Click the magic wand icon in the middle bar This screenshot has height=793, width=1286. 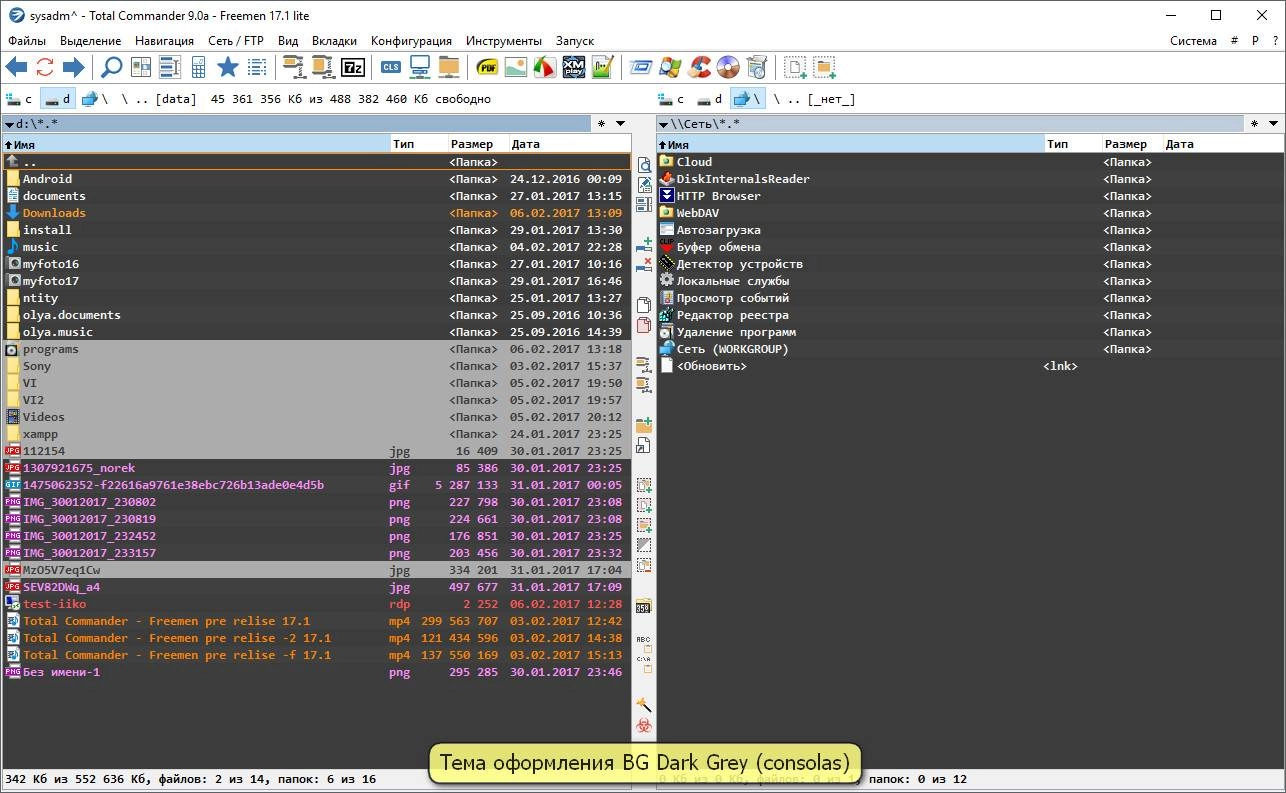pos(644,705)
